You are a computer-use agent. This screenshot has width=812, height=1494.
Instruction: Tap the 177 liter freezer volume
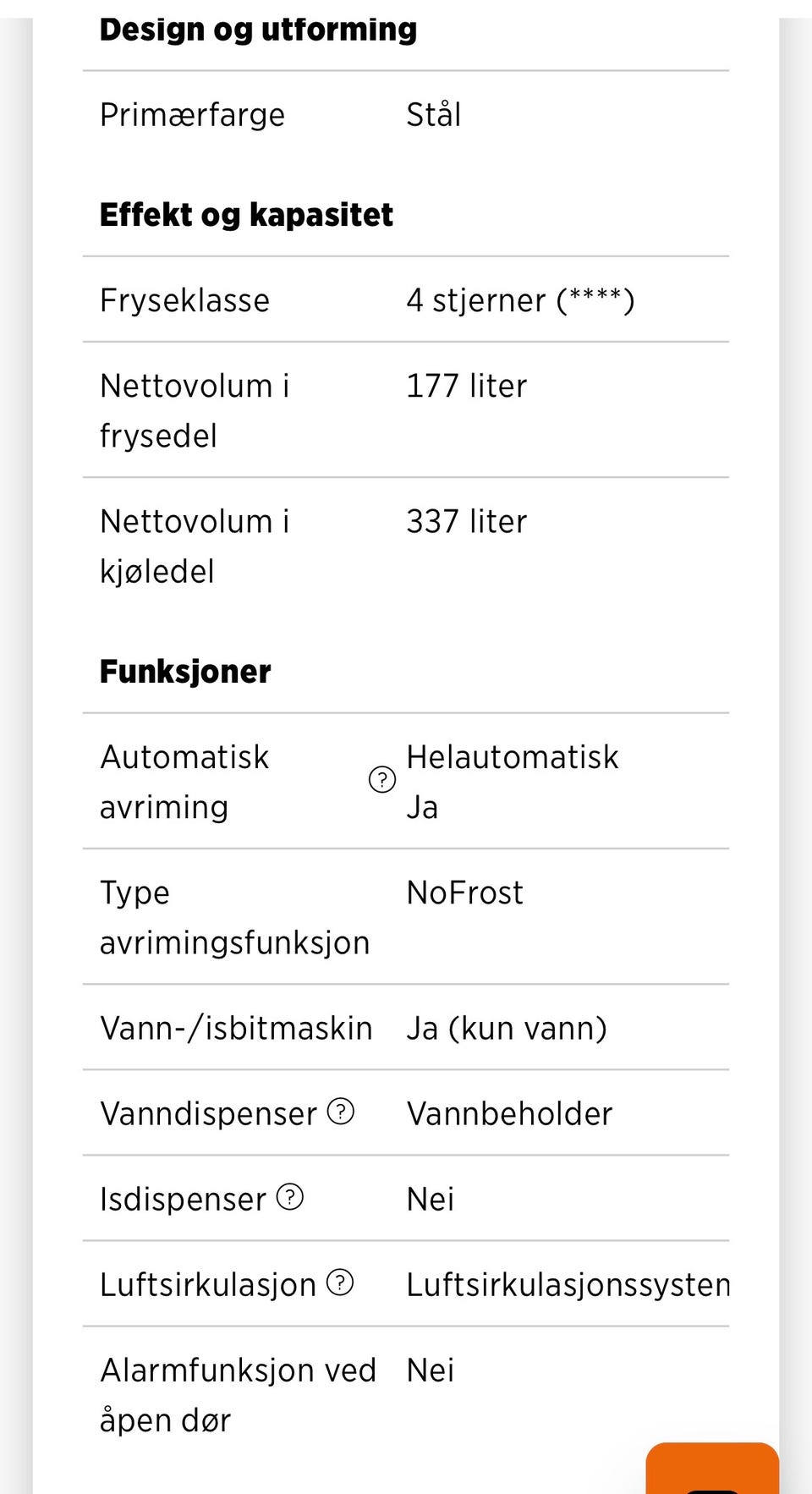466,386
